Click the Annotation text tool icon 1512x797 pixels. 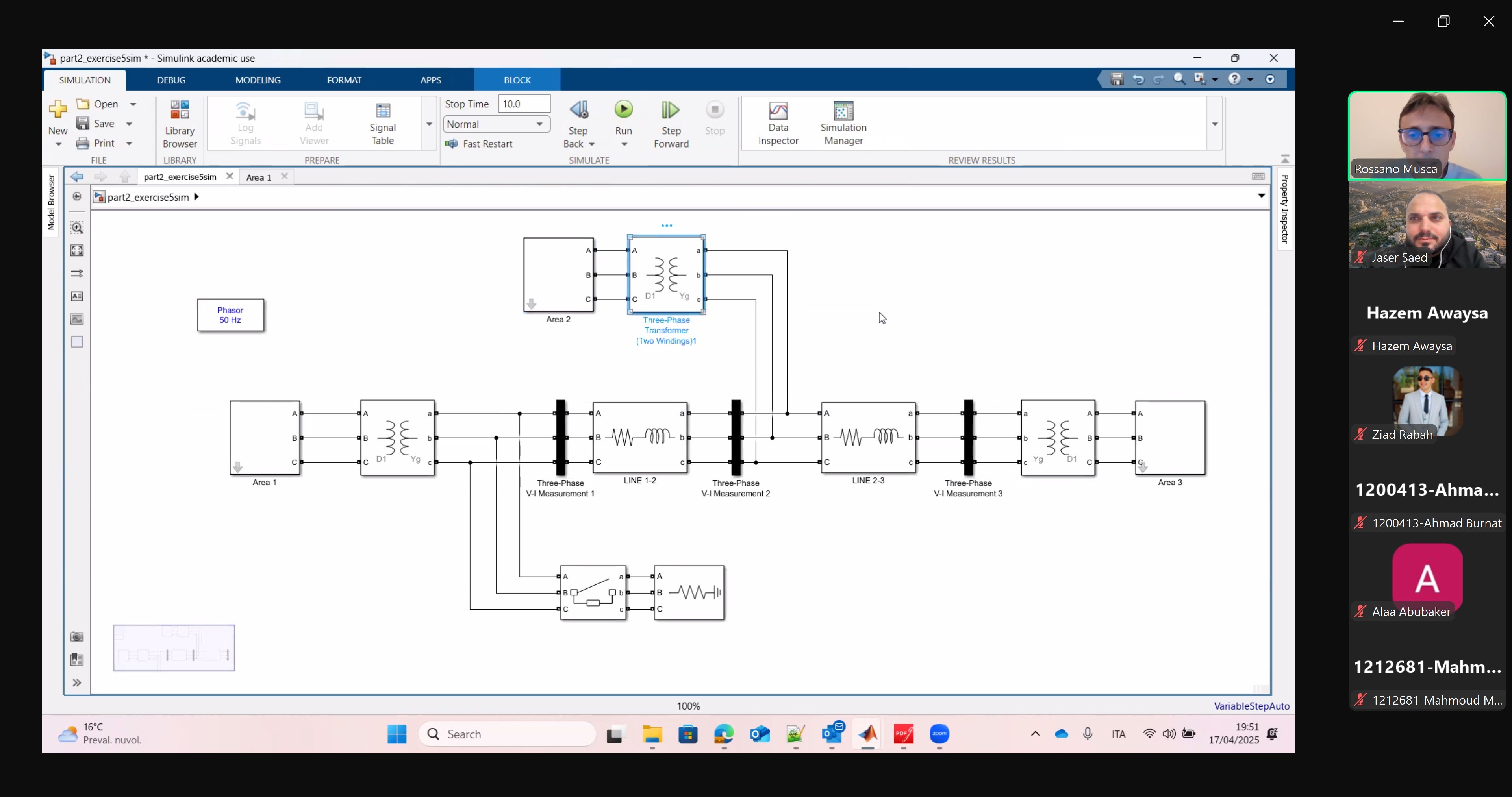(x=77, y=296)
